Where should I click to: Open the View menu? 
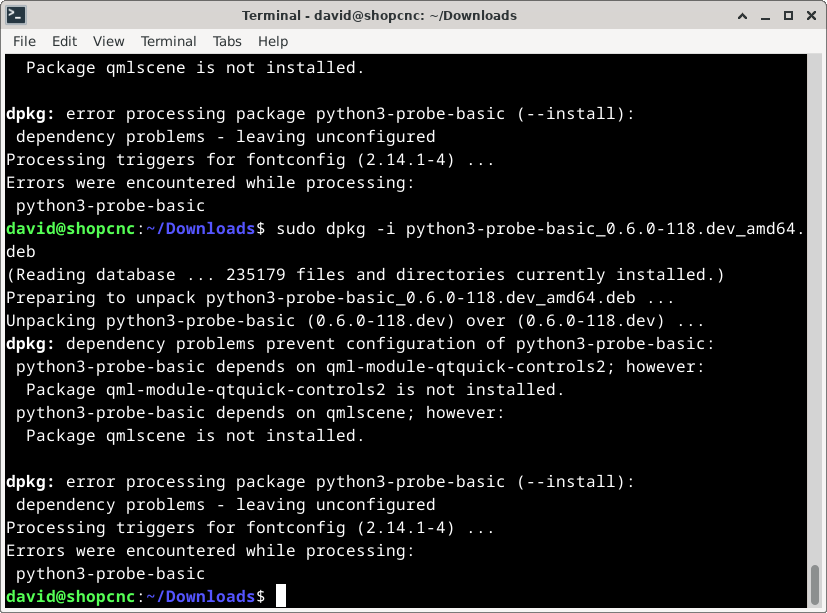click(106, 41)
